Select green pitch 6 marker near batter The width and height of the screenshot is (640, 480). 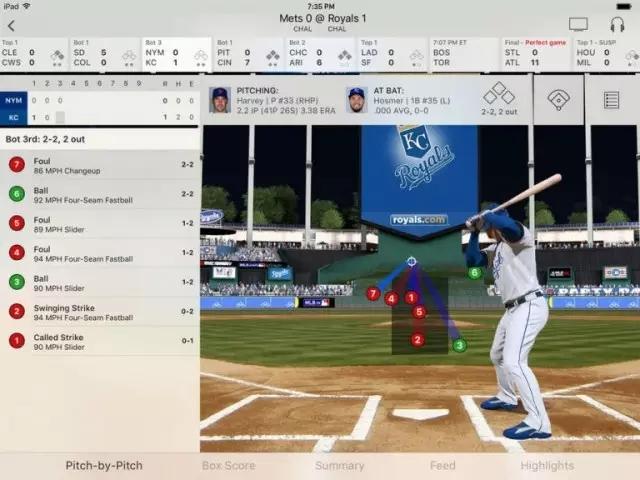click(475, 272)
